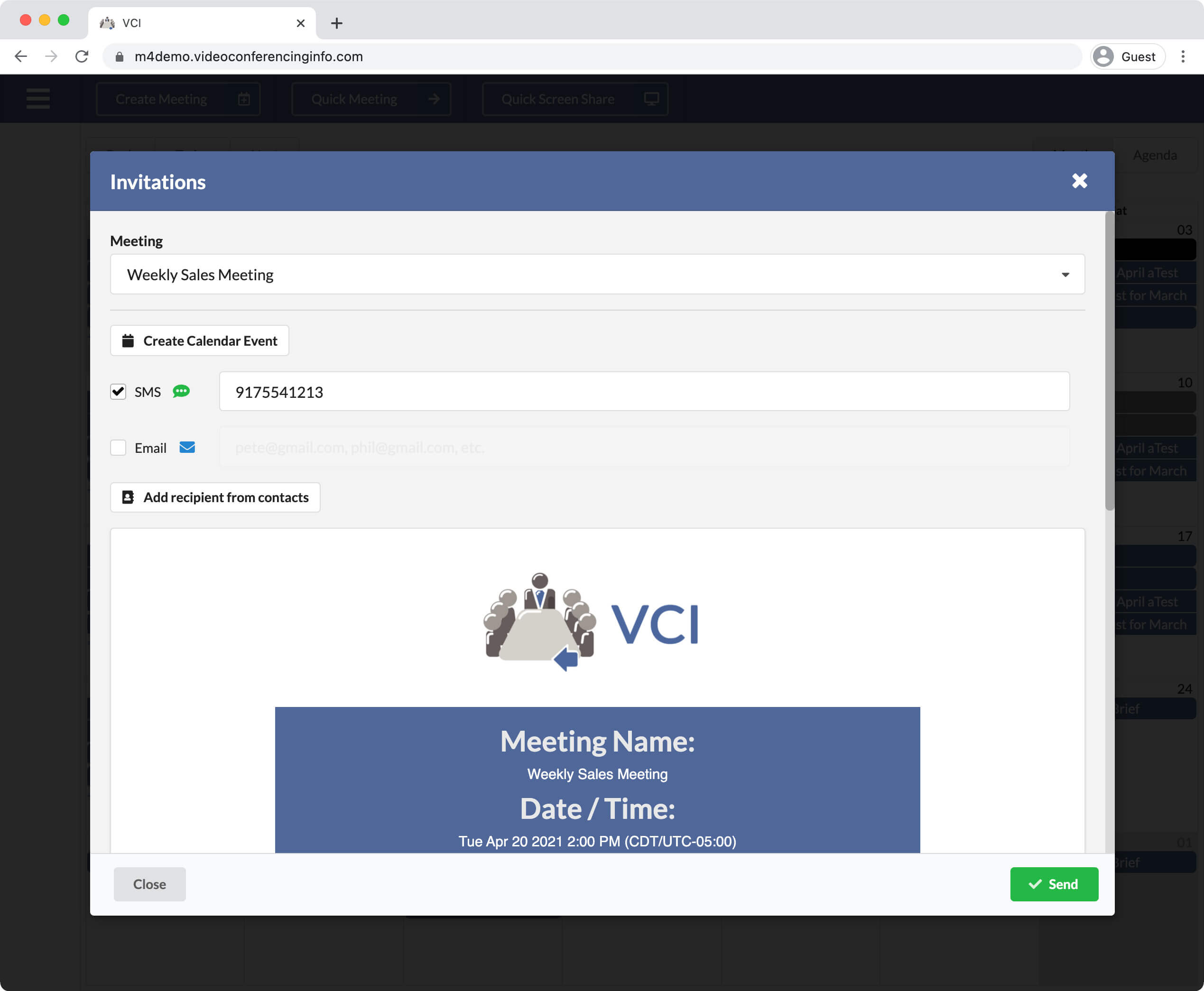Image resolution: width=1204 pixels, height=991 pixels.
Task: Click the Email recipients input field
Action: (x=644, y=448)
